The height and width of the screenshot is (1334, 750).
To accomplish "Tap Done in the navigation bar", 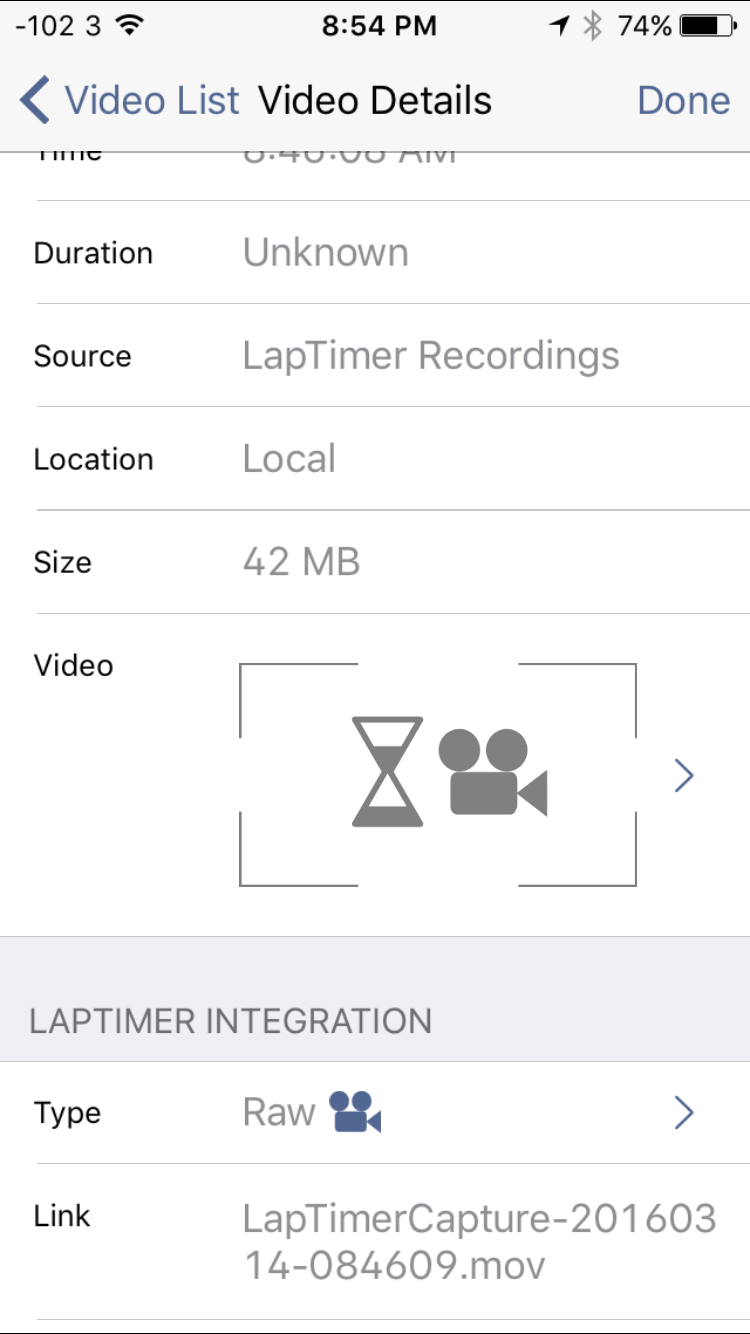I will click(684, 101).
